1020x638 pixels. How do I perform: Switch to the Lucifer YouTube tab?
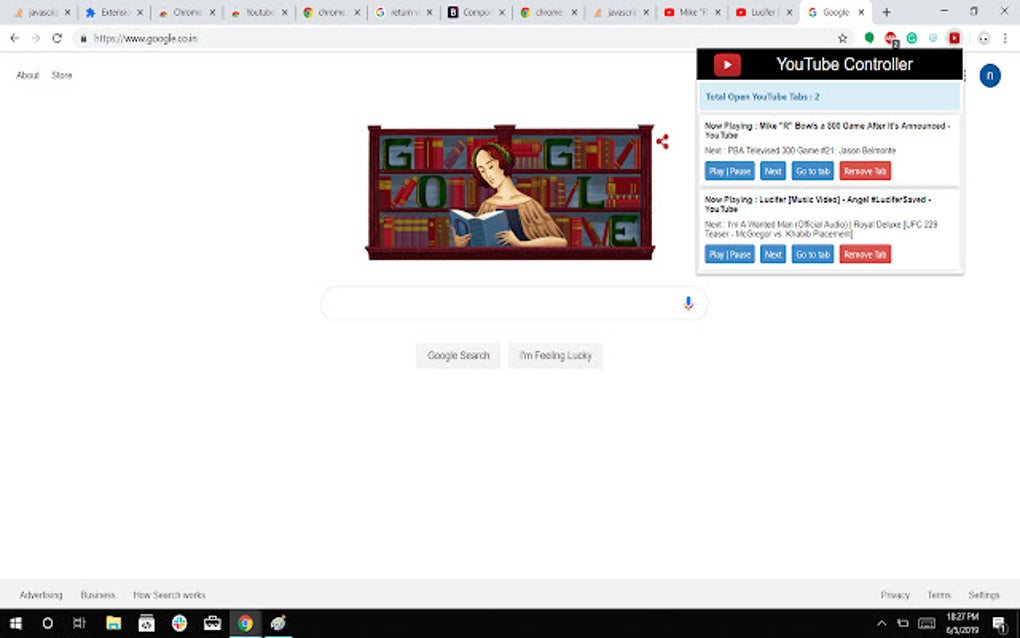764,12
